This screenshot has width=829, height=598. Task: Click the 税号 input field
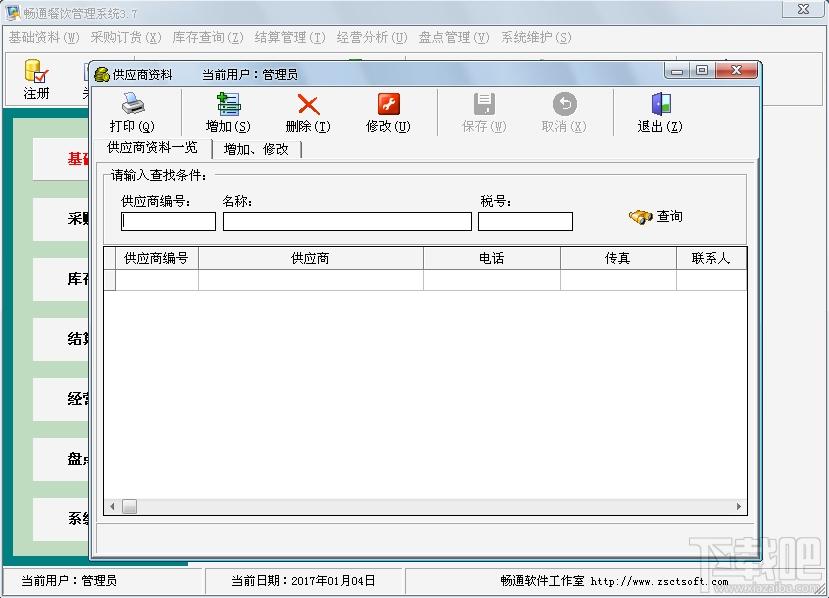tap(526, 222)
